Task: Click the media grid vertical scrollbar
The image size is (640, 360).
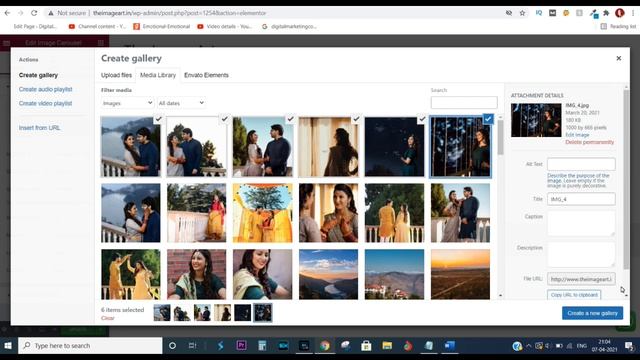Action: click(500, 138)
